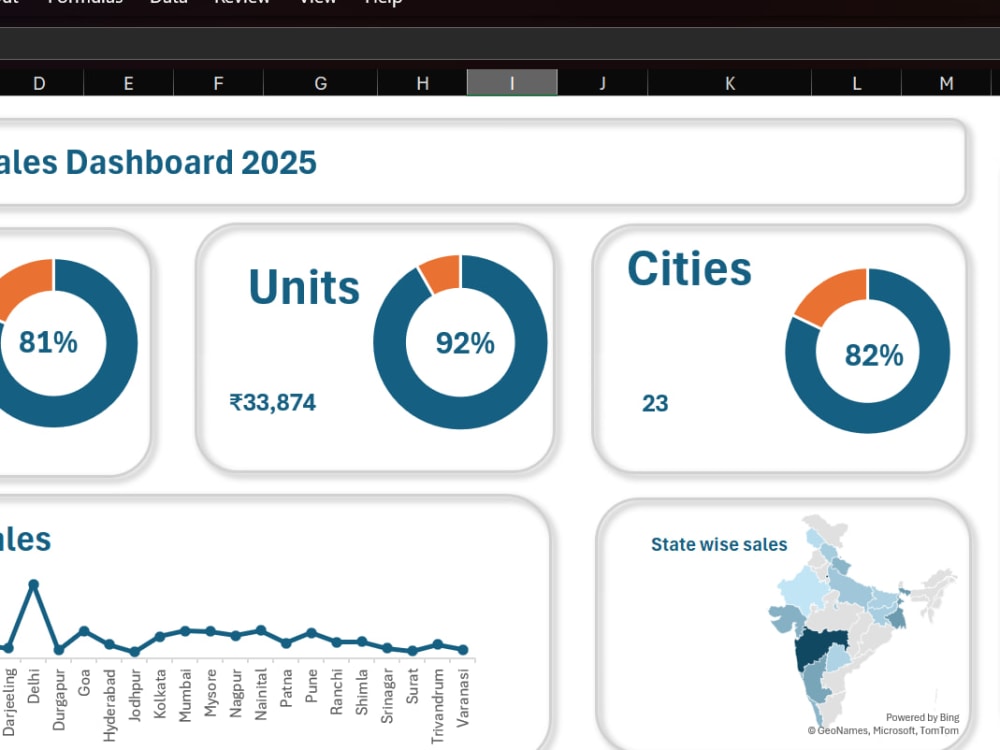Click the Delhi peak data point
This screenshot has height=750, width=1000.
pos(34,584)
